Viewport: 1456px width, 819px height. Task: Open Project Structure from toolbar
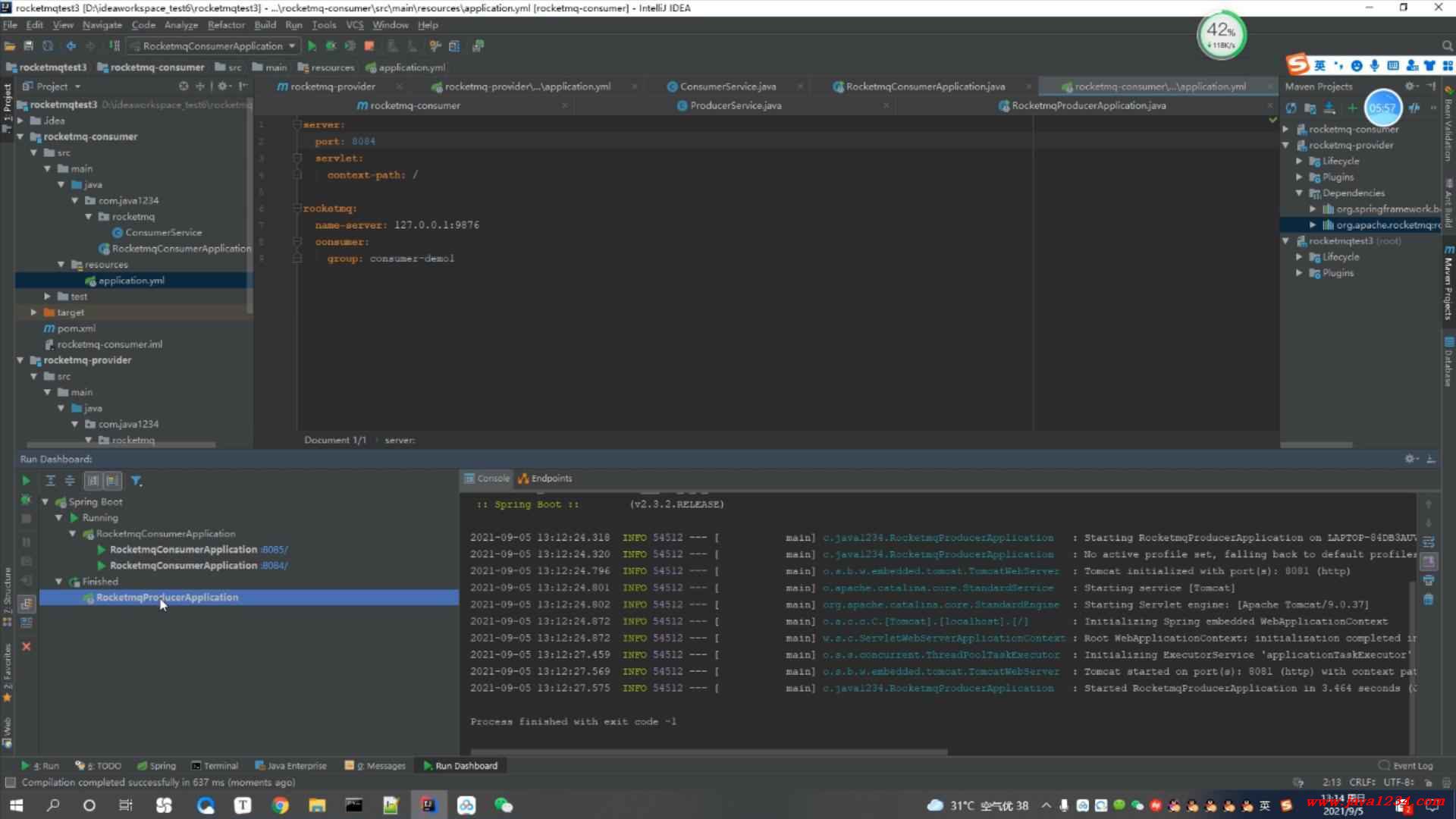click(454, 46)
